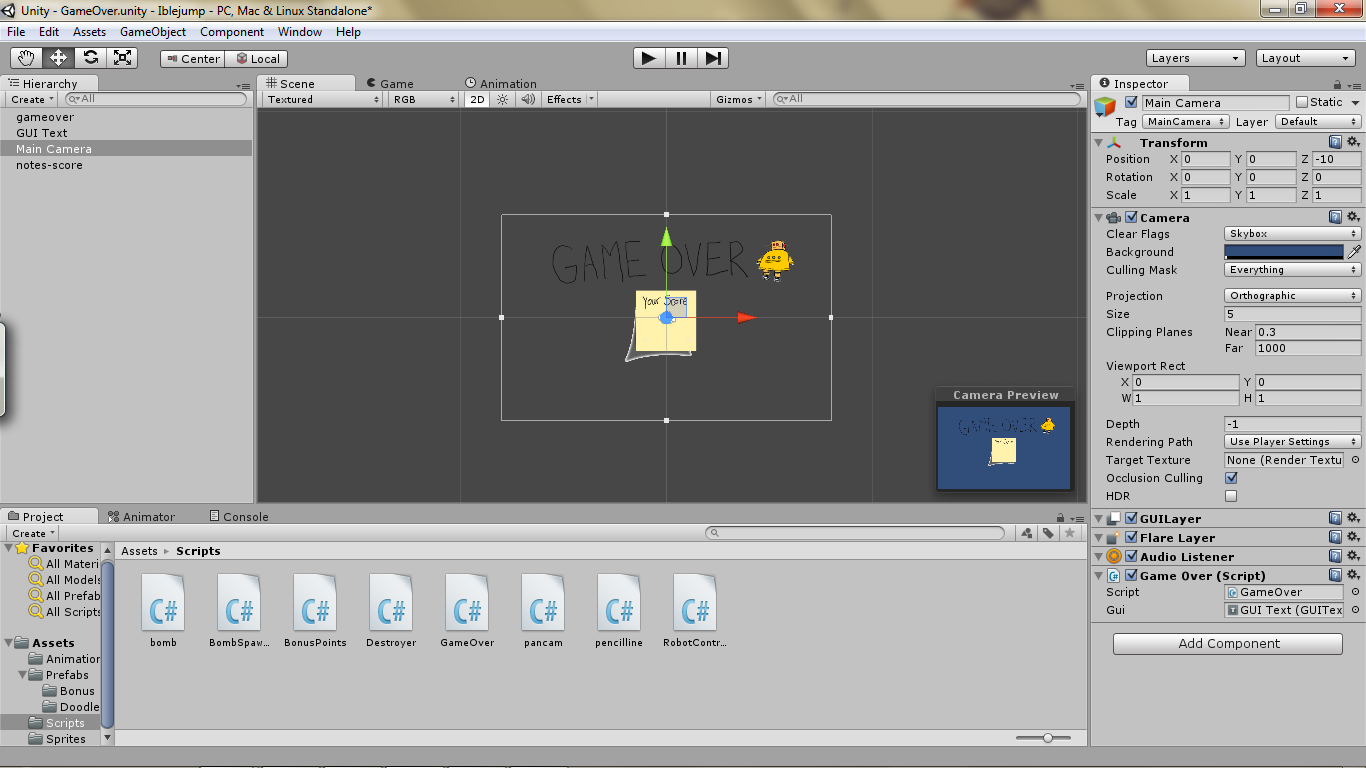Open the GameObject menu
This screenshot has height=768, width=1366.
pyautogui.click(x=153, y=32)
